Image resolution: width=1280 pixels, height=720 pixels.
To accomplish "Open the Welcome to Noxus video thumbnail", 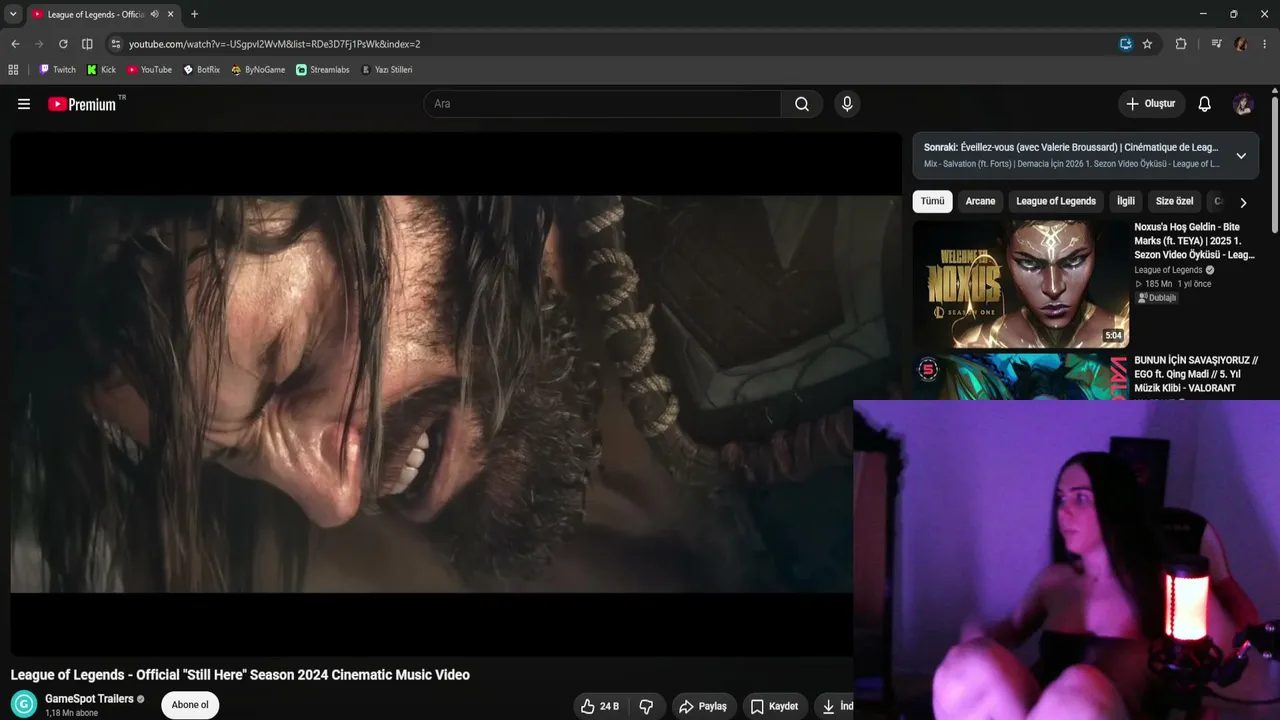I will [x=1021, y=284].
